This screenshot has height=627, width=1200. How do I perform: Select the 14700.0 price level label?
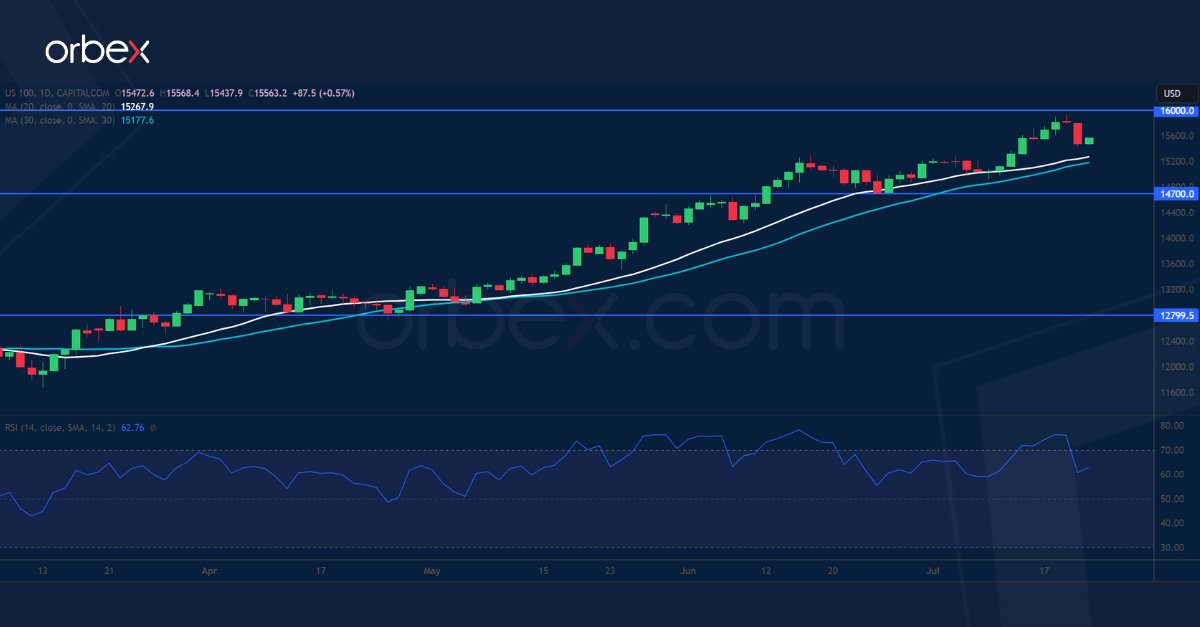[x=1173, y=194]
